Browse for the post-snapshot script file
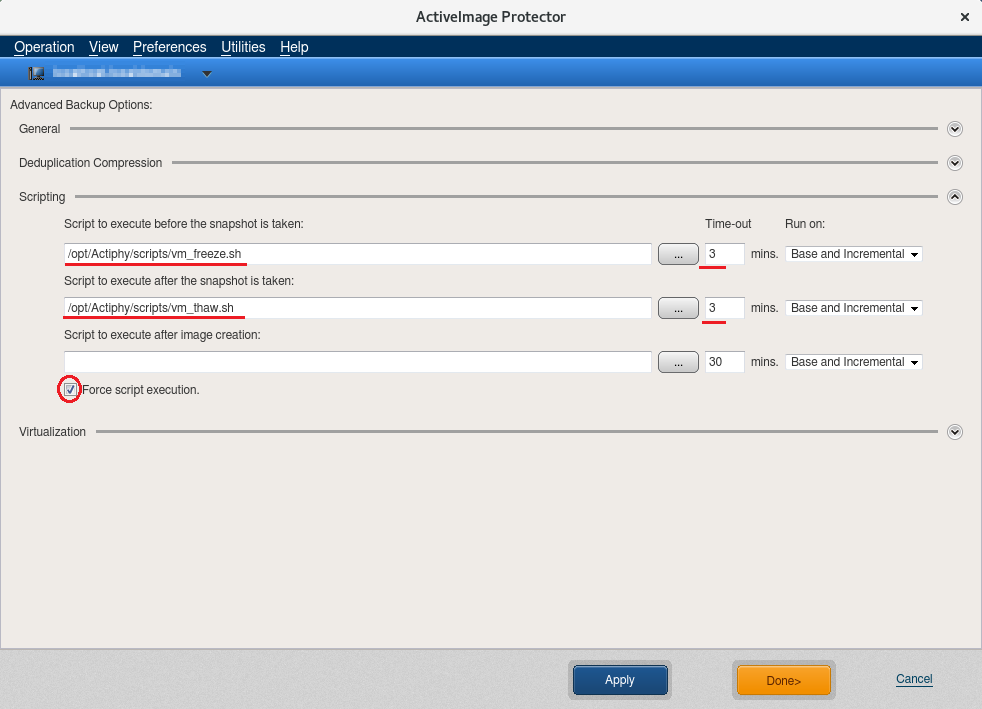The image size is (982, 709). [678, 308]
